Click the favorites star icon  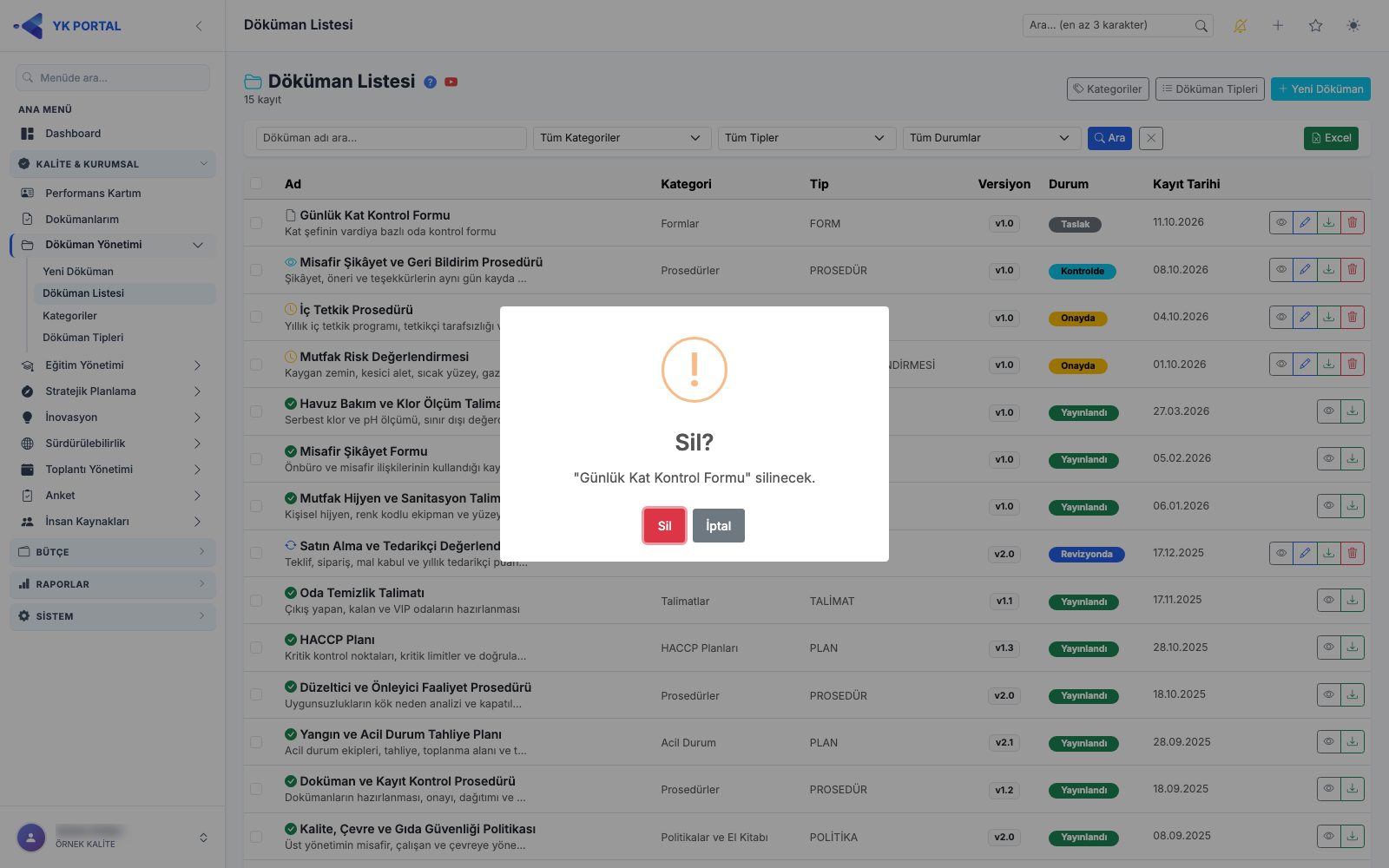[x=1315, y=26]
